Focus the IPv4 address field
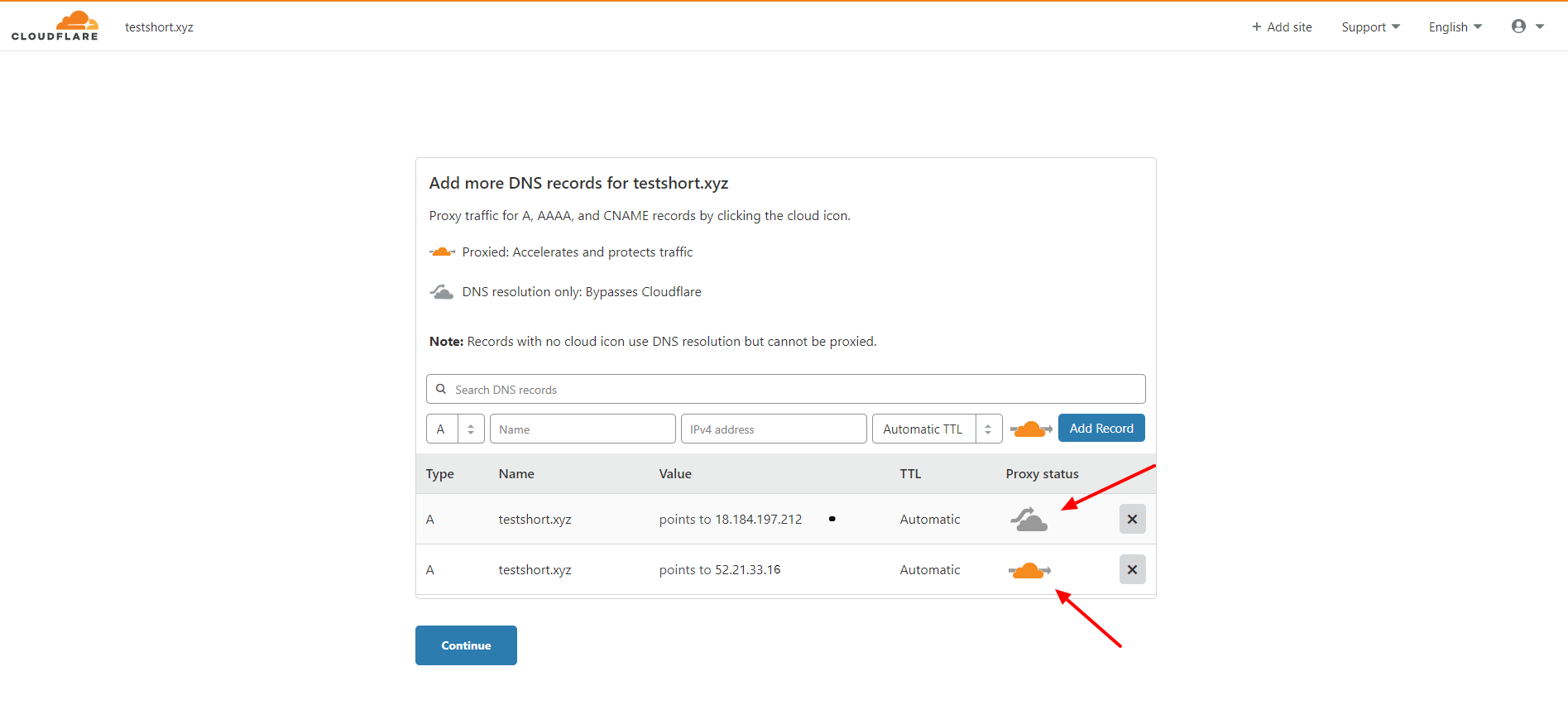Screen dimensions: 1568x724 click(x=774, y=429)
